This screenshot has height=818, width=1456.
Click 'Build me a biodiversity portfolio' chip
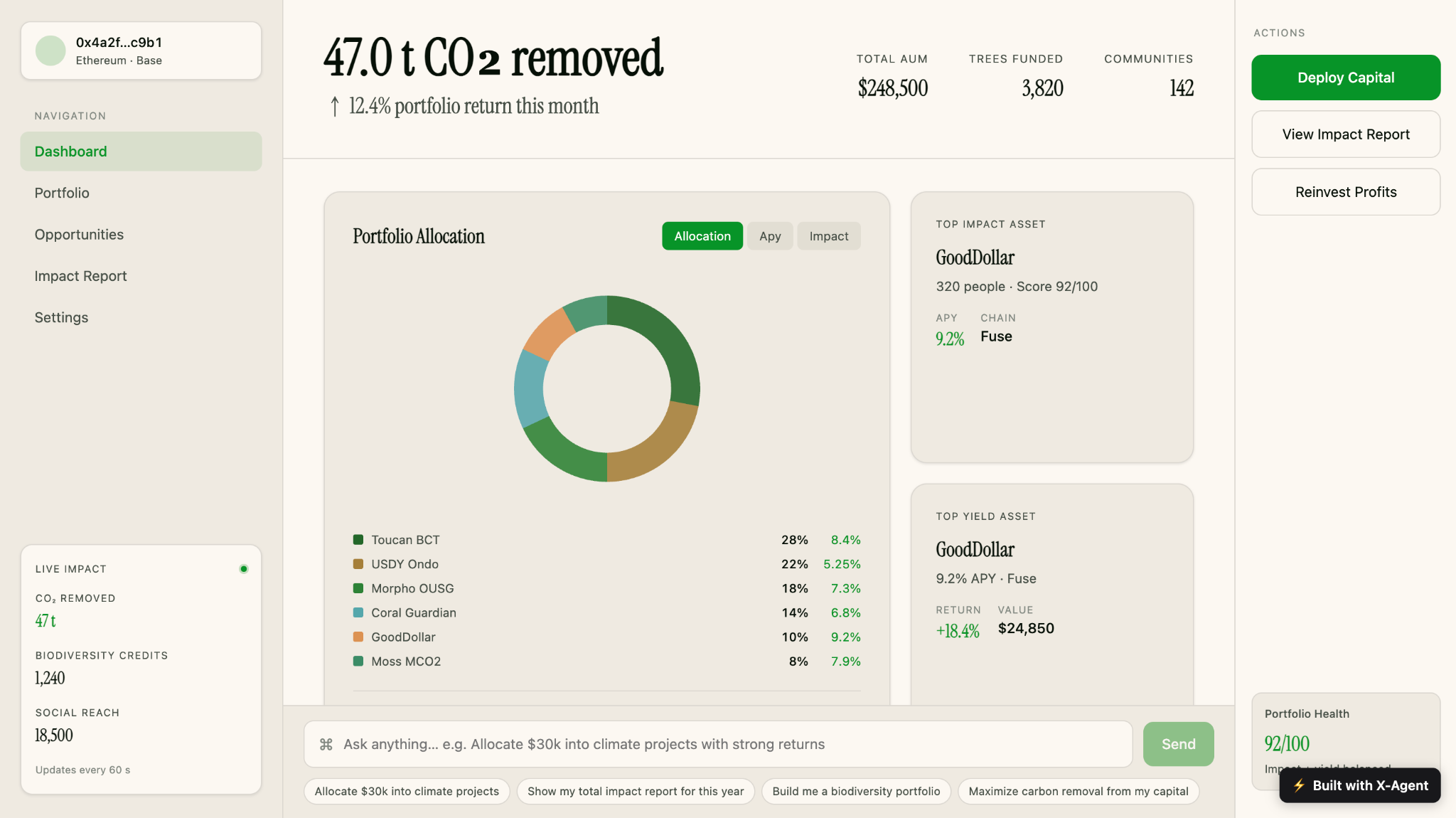pyautogui.click(x=856, y=791)
